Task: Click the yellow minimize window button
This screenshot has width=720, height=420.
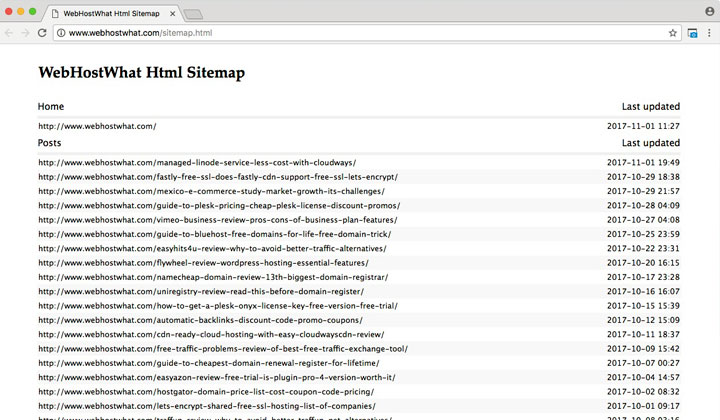Action: pos(20,11)
